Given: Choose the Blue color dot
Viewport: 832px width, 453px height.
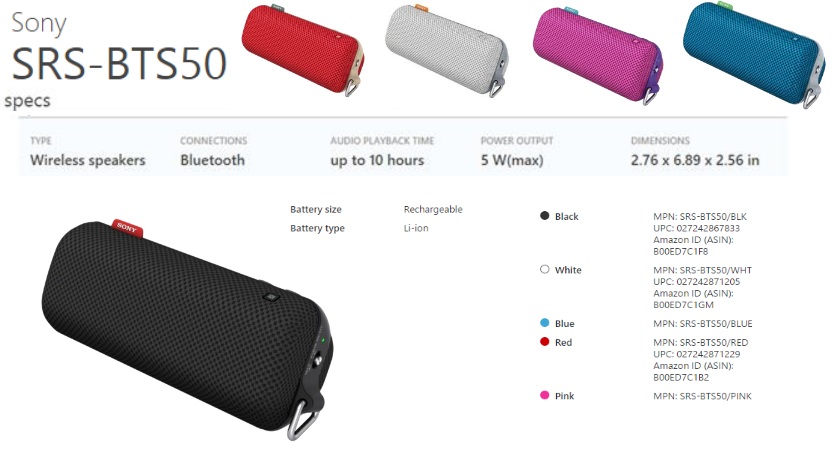Looking at the screenshot, I should pyautogui.click(x=544, y=323).
